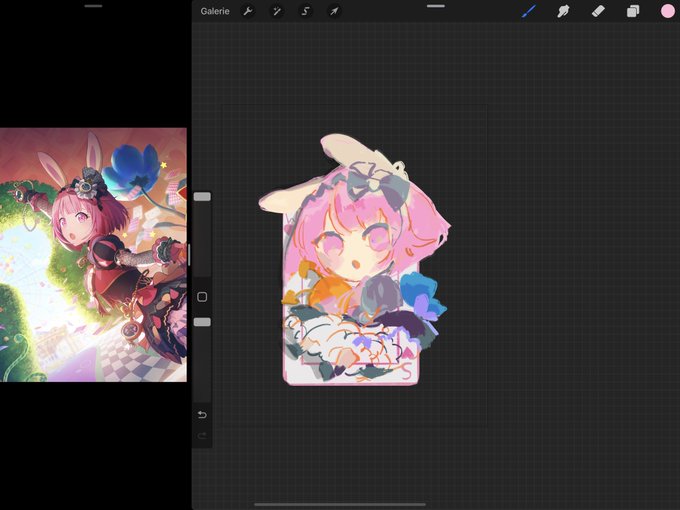Screen dimensions: 680x510
Task: Select the Smudge finger tool
Action: click(x=563, y=11)
